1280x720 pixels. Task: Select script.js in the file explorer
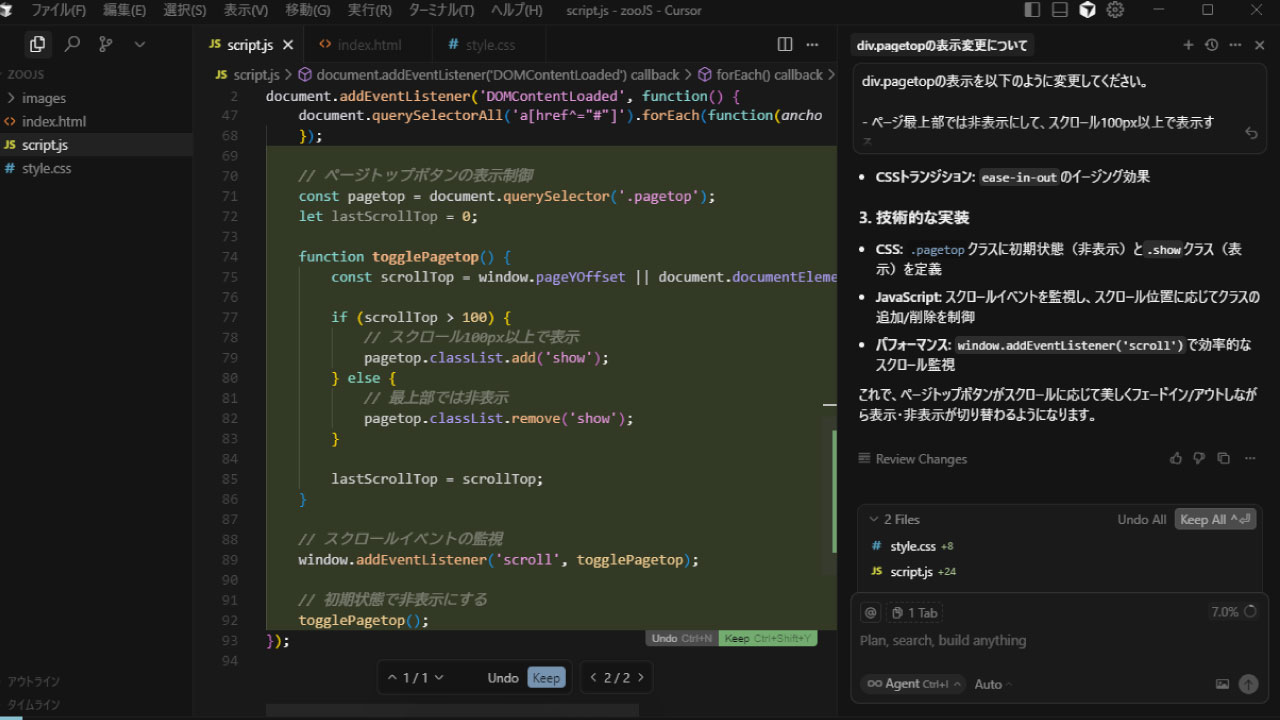(96, 145)
